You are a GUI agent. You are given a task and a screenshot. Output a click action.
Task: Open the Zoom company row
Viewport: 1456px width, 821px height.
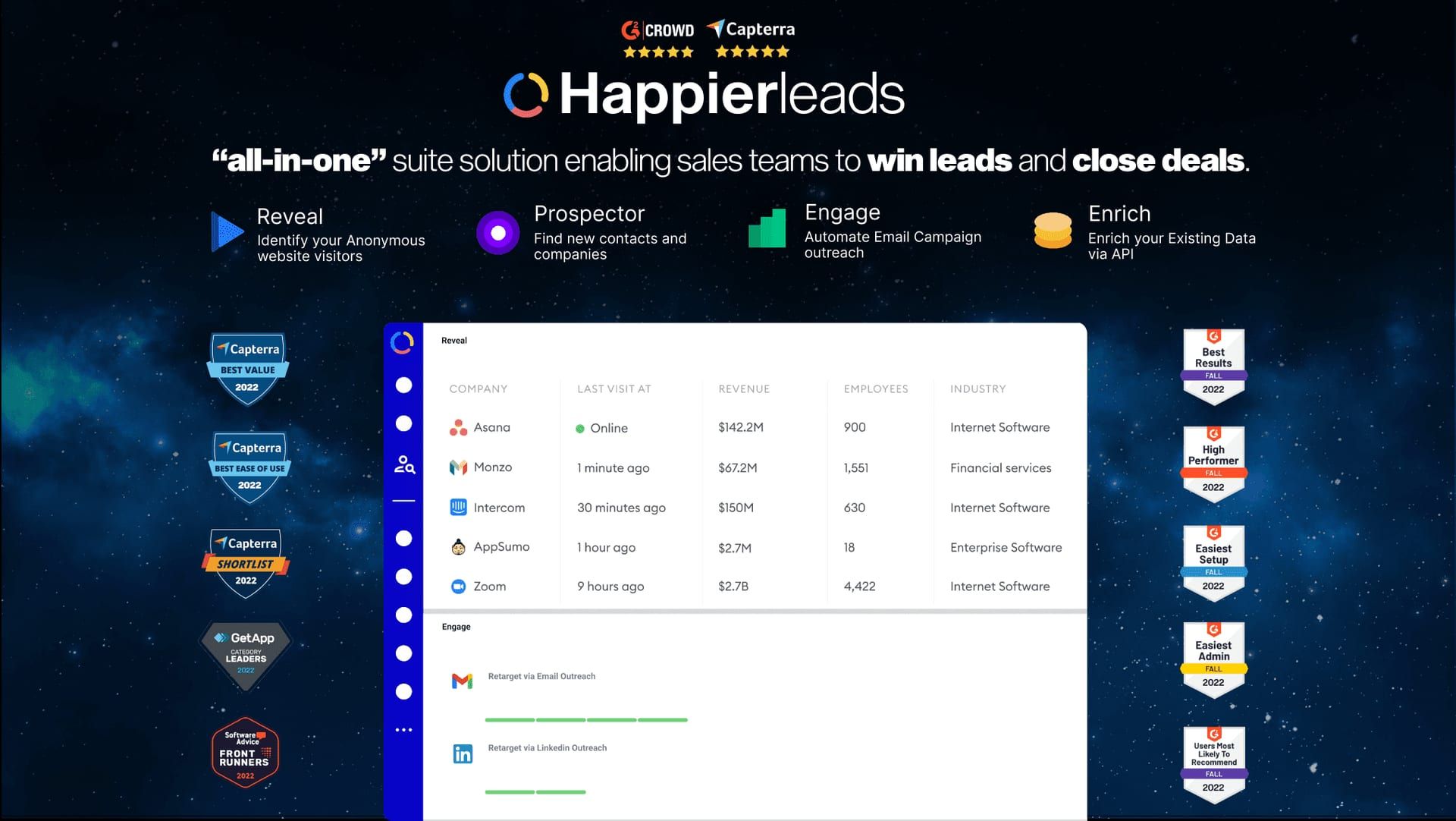pos(755,587)
